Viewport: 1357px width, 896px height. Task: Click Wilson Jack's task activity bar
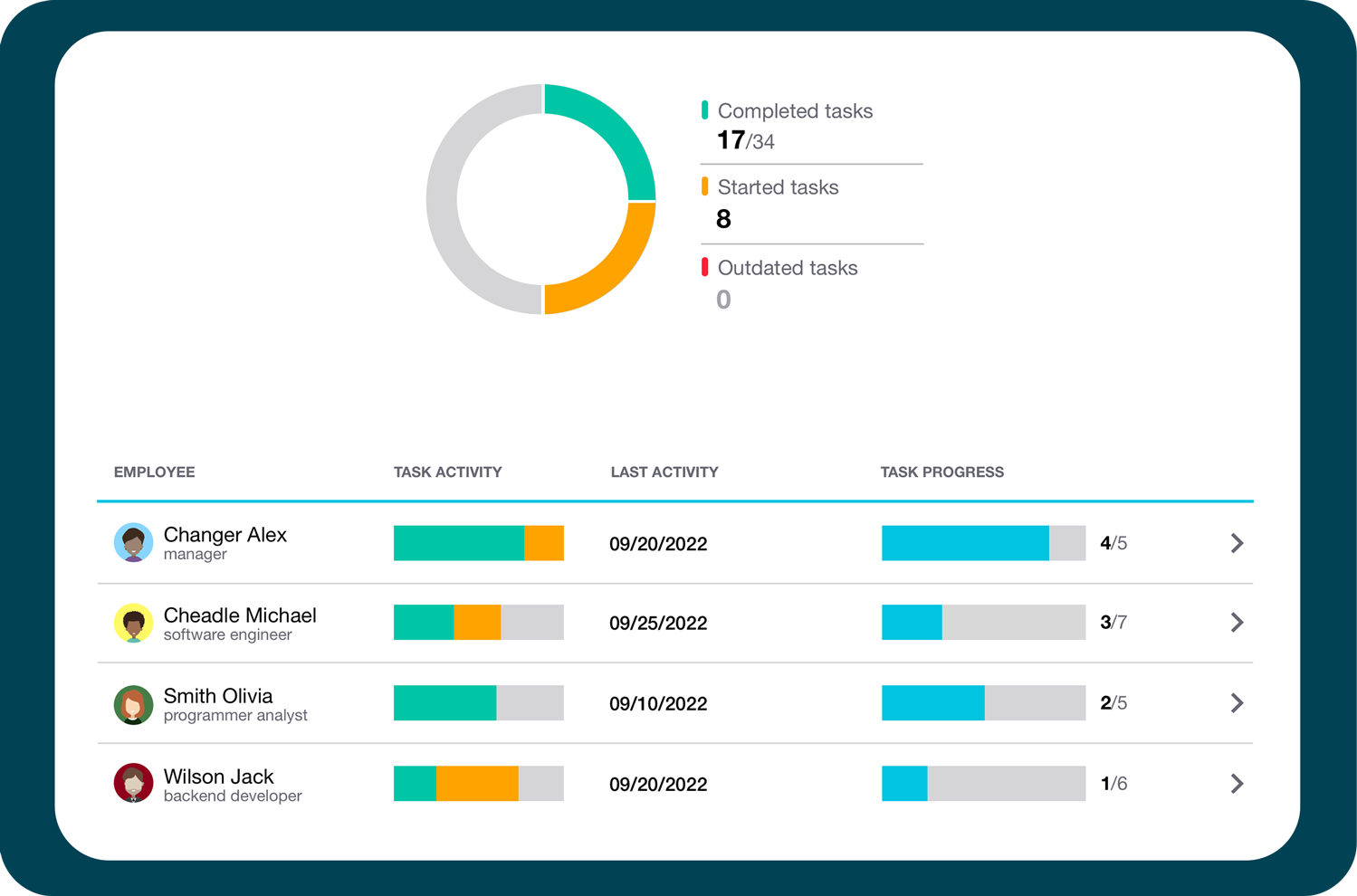(x=478, y=784)
